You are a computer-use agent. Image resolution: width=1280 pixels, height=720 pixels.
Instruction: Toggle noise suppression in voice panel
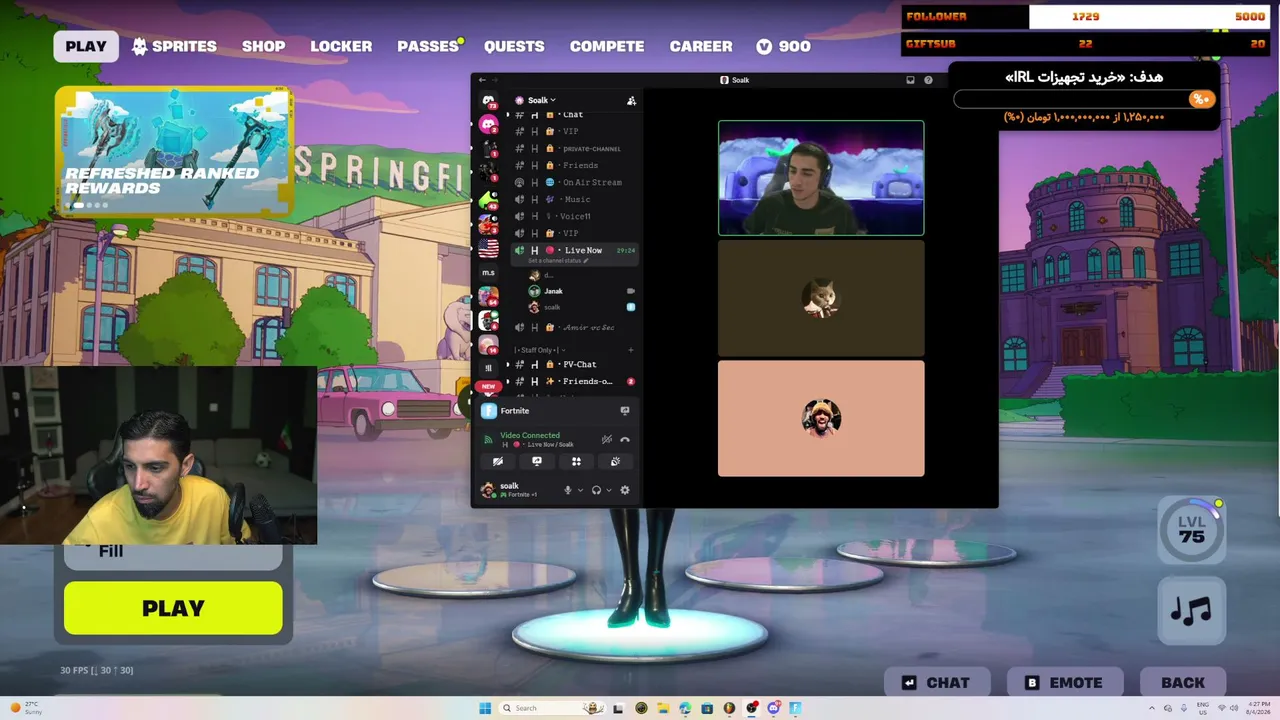[606, 439]
